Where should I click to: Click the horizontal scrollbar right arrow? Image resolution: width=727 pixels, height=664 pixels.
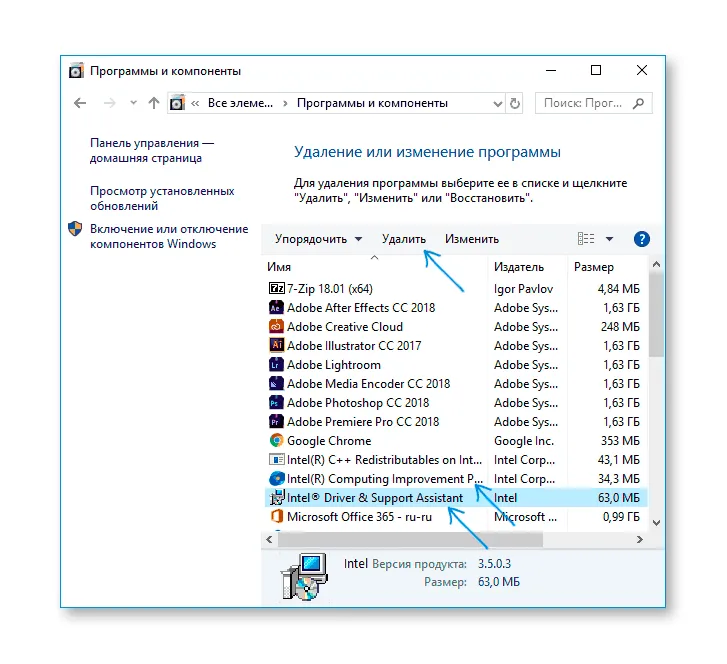(x=640, y=539)
